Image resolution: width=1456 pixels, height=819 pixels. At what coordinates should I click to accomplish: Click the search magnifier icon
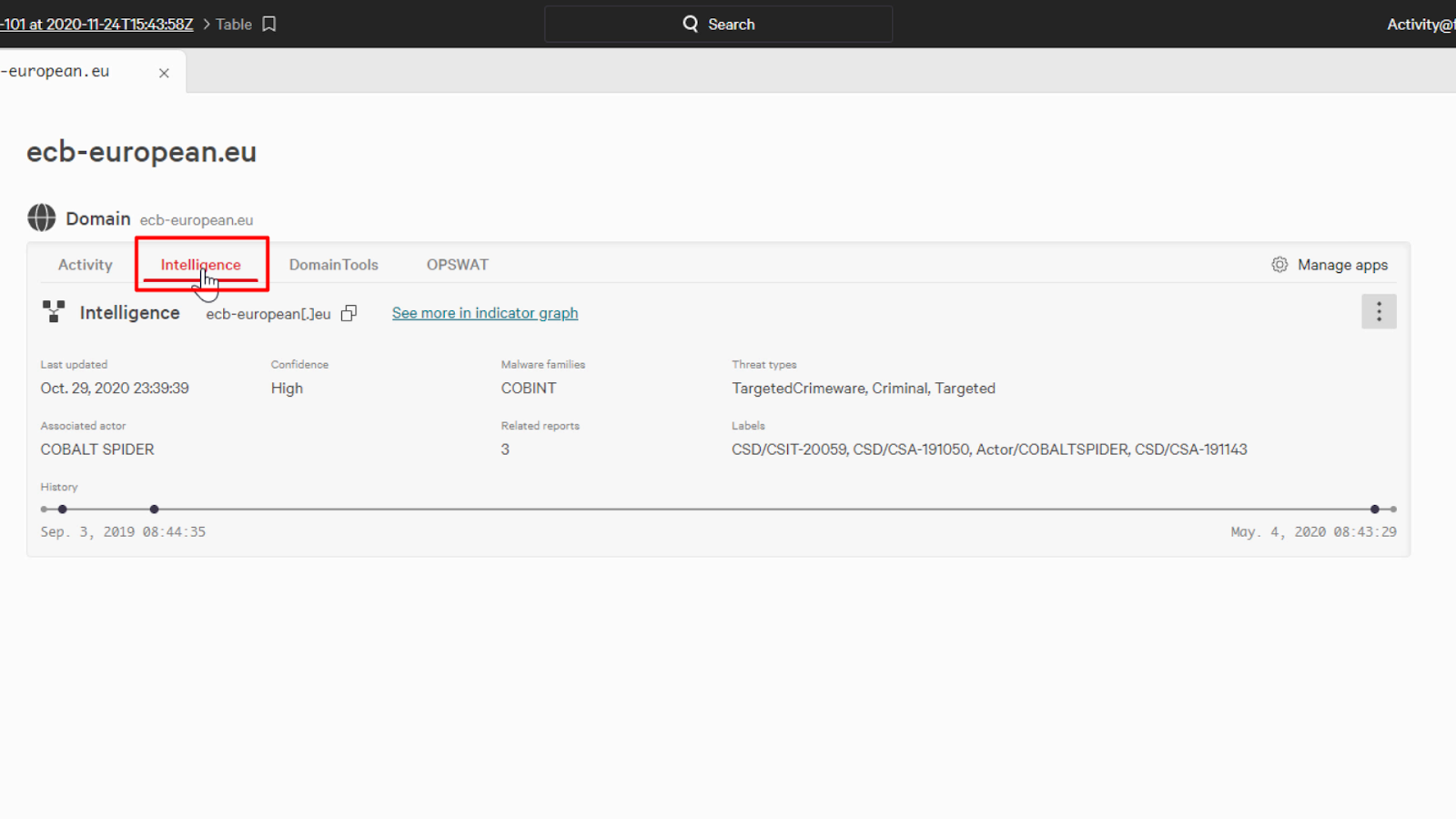click(691, 24)
